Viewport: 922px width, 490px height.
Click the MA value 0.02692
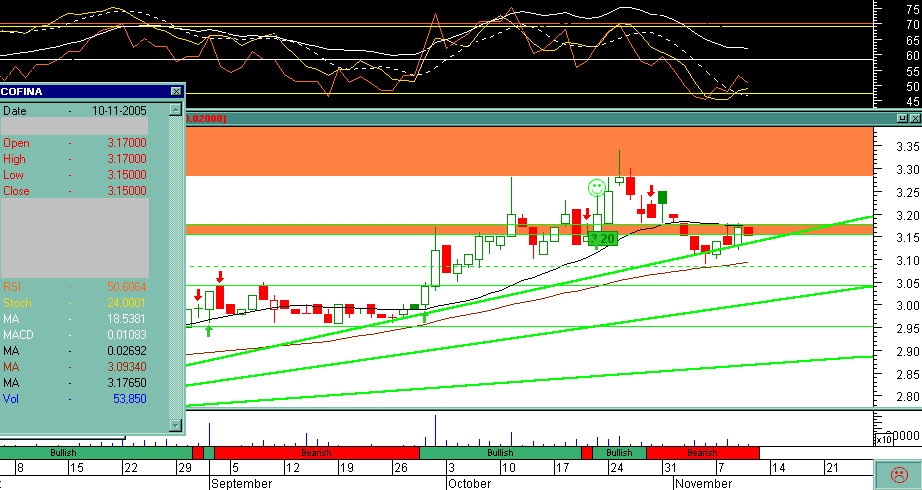[126, 351]
